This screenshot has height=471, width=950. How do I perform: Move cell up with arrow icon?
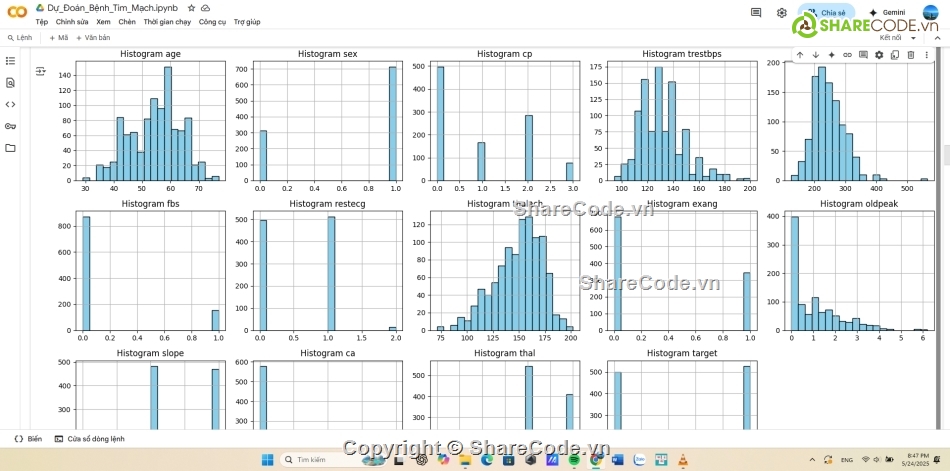800,55
